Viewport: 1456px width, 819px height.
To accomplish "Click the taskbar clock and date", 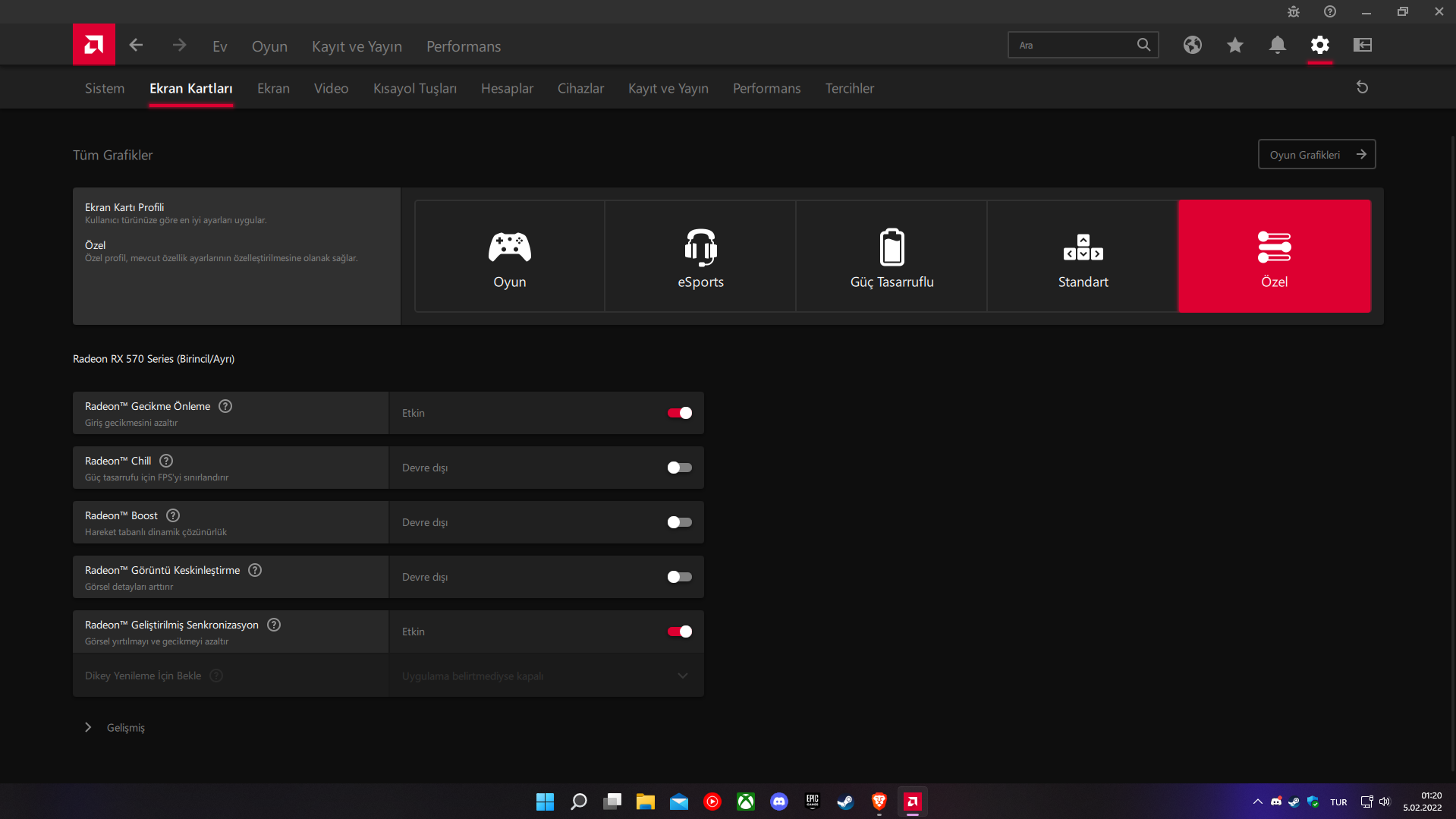I will pos(1423,802).
